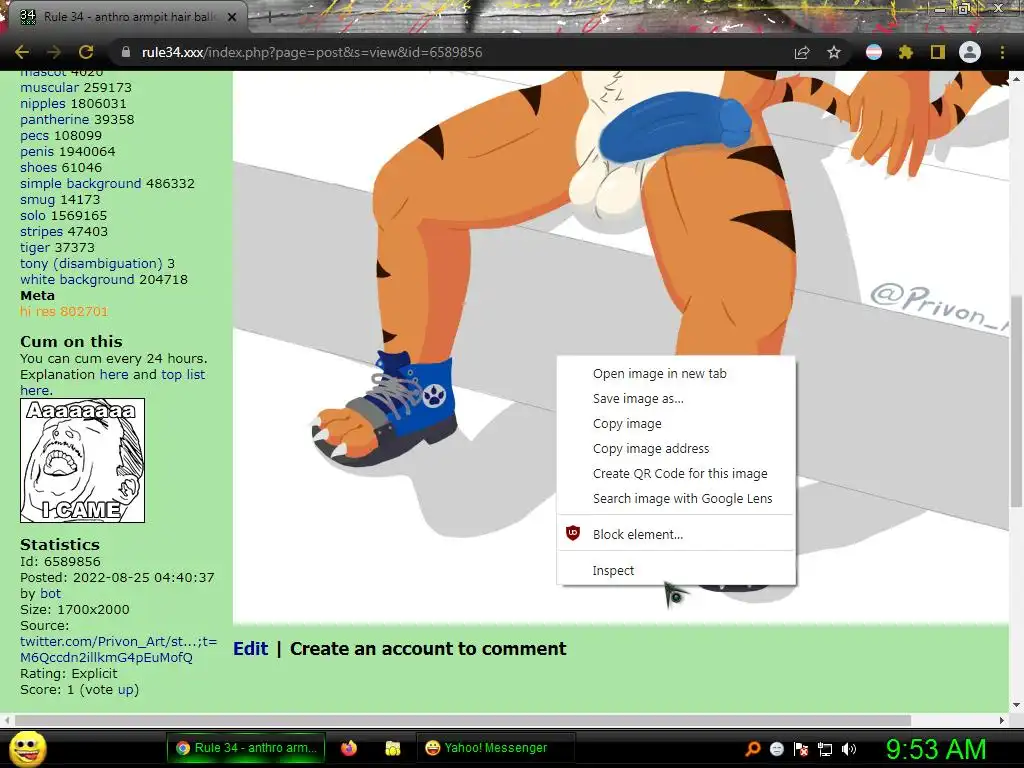Click the magnifier search tray icon
1024x768 pixels.
[752, 748]
